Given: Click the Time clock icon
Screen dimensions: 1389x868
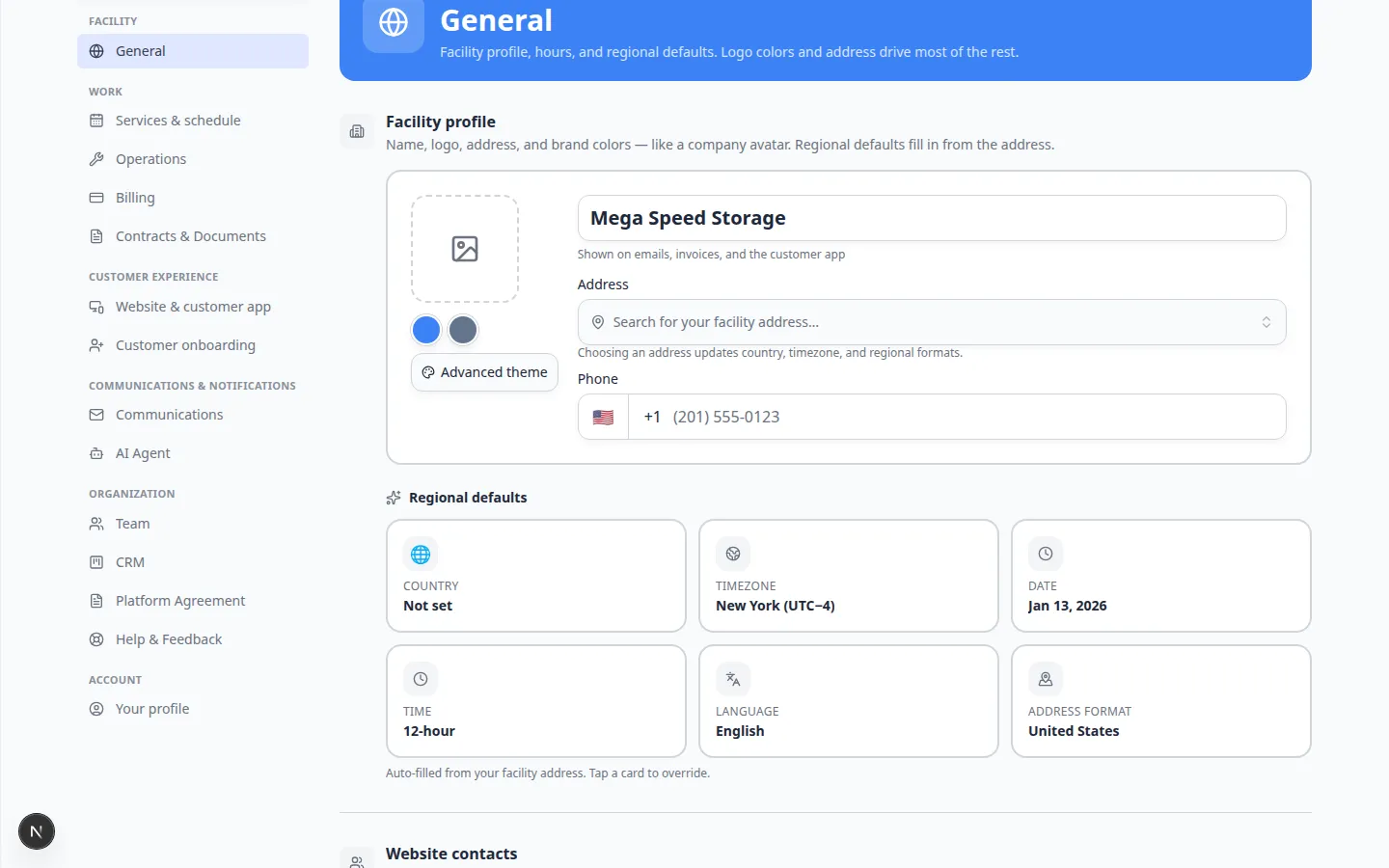Looking at the screenshot, I should coord(421,679).
